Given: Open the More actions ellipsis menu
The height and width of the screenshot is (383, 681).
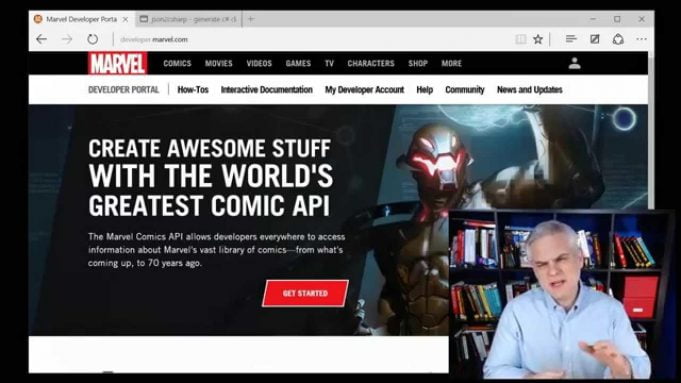Looking at the screenshot, I should point(641,40).
